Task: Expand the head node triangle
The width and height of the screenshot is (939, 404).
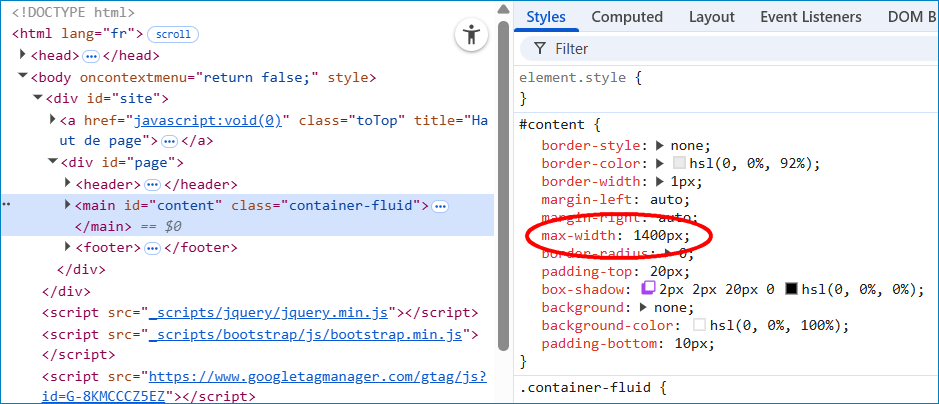Action: [x=23, y=55]
